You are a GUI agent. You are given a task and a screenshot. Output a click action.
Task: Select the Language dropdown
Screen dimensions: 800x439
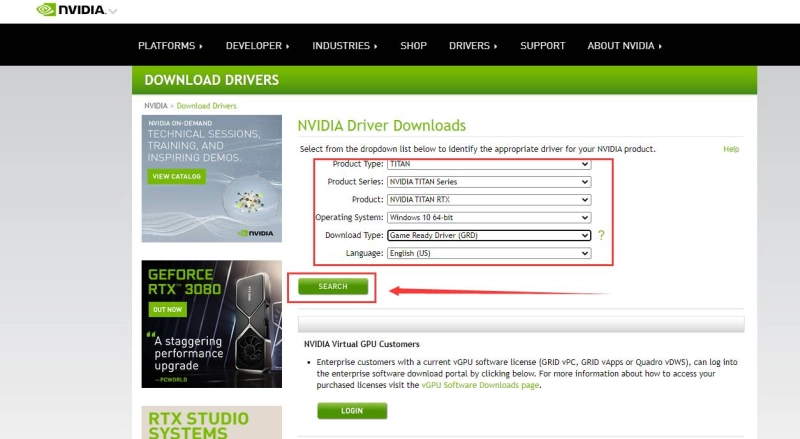click(x=488, y=254)
